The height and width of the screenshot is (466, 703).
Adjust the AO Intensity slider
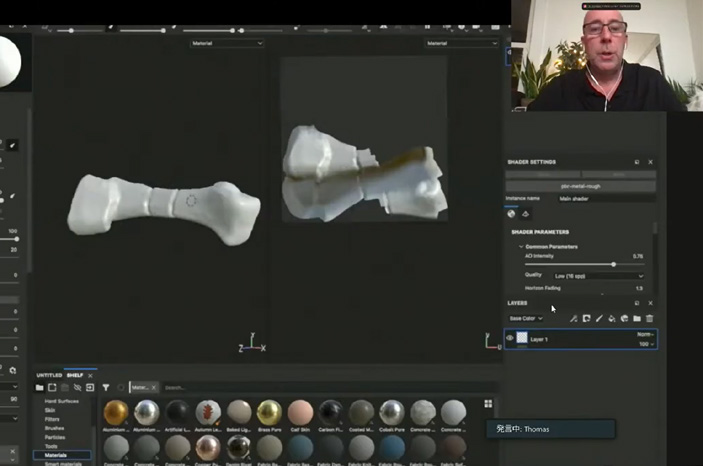(x=613, y=264)
